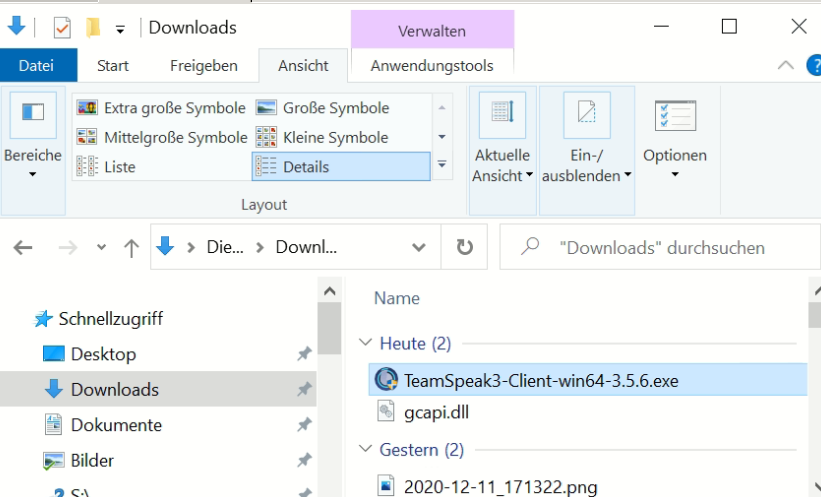Click the Bereiche navigation pane icon
The image size is (821, 497).
[32, 112]
